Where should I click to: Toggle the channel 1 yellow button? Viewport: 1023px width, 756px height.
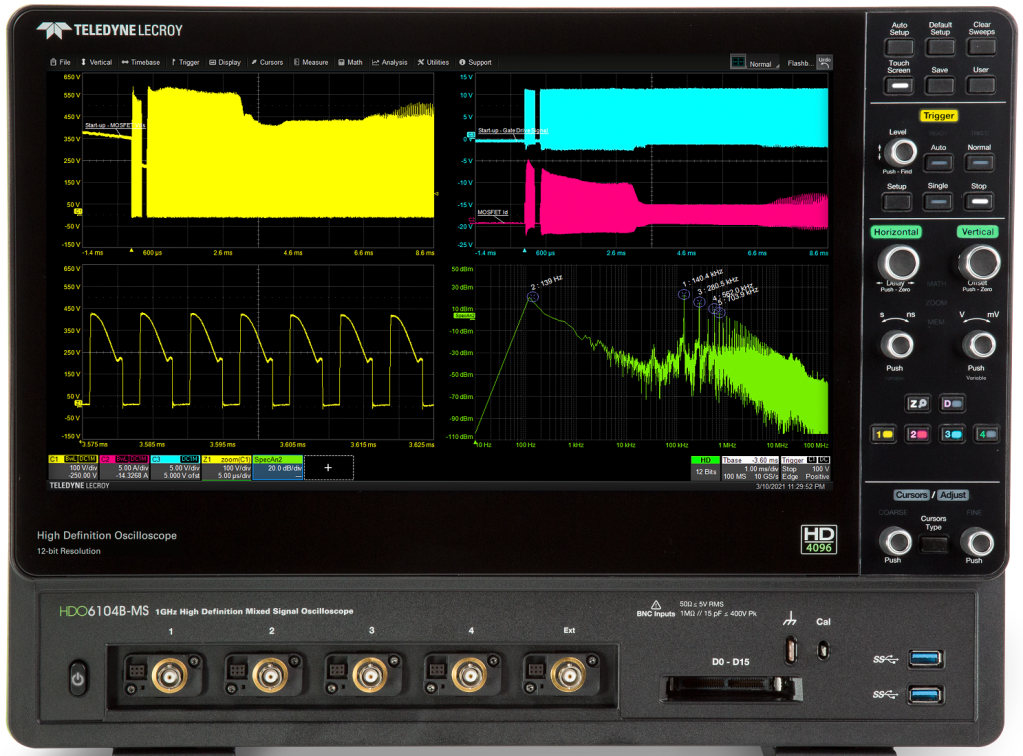[884, 434]
